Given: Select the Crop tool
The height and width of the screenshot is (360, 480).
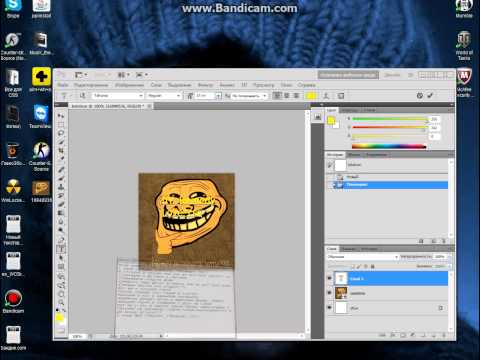Looking at the screenshot, I should (61, 150).
